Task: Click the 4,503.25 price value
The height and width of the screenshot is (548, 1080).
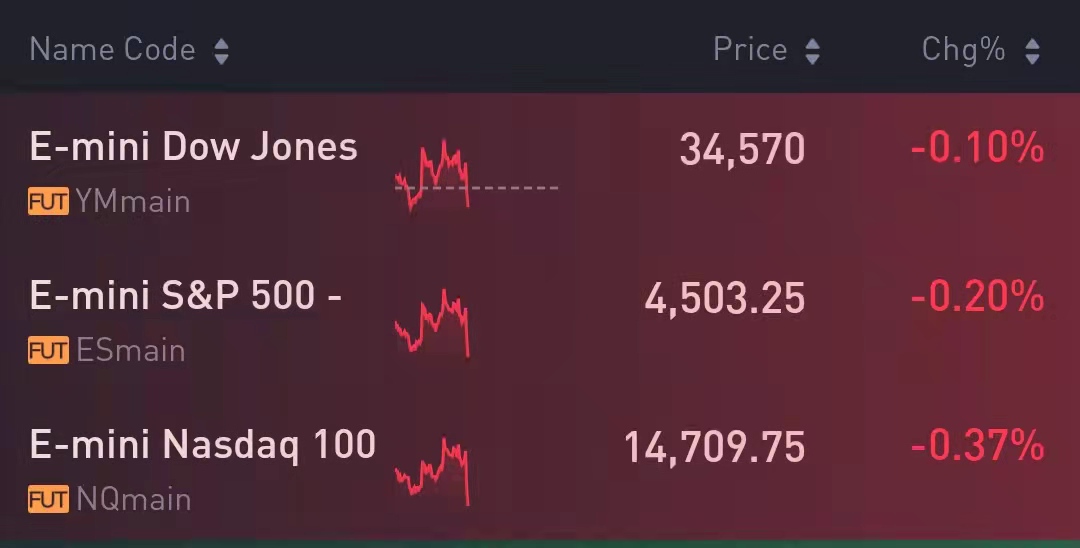Action: click(x=725, y=298)
